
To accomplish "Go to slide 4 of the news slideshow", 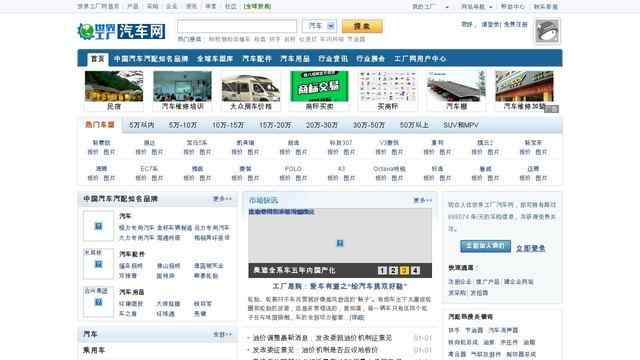I will 415,270.
